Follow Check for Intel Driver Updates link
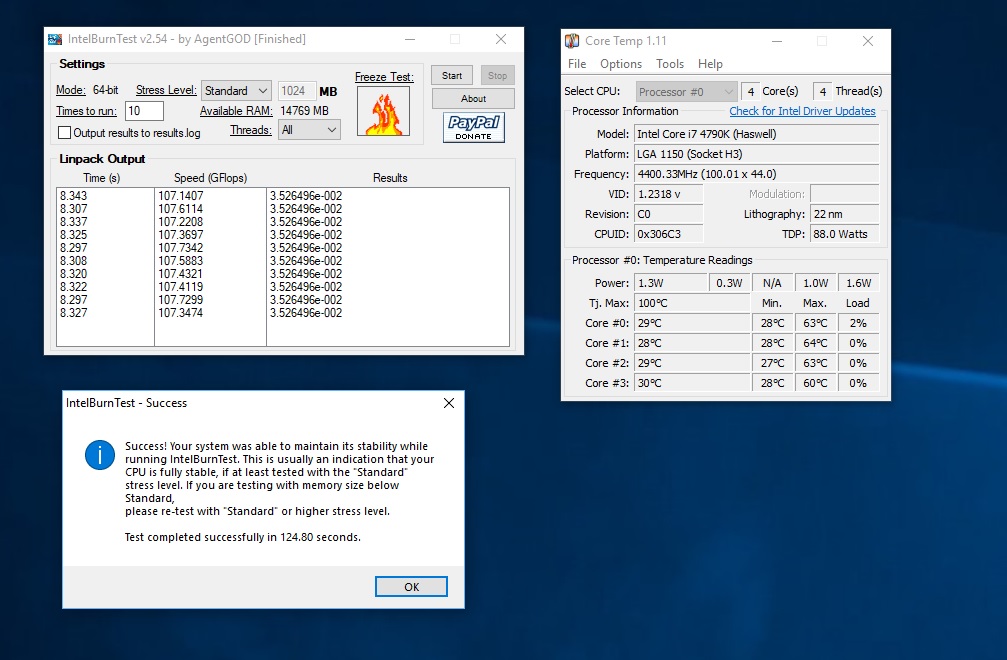 pyautogui.click(x=802, y=111)
